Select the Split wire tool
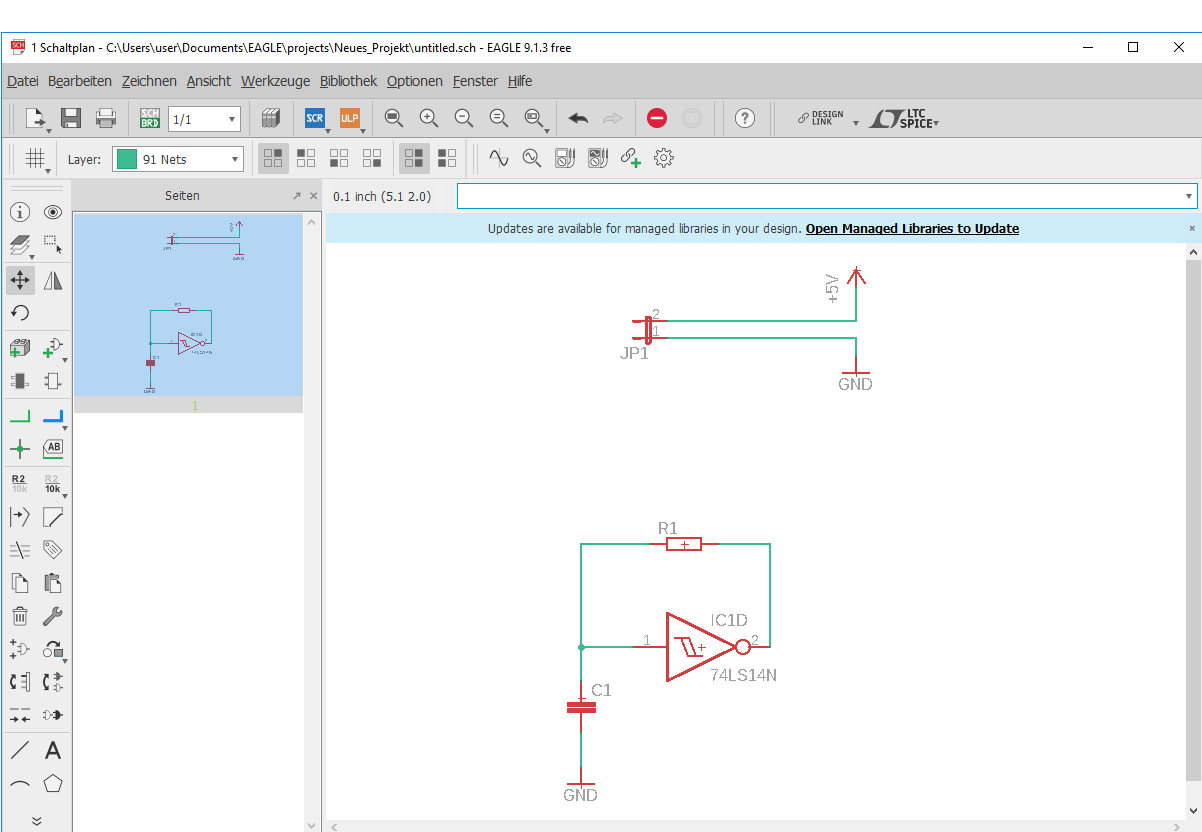The image size is (1202, 832). 20,517
